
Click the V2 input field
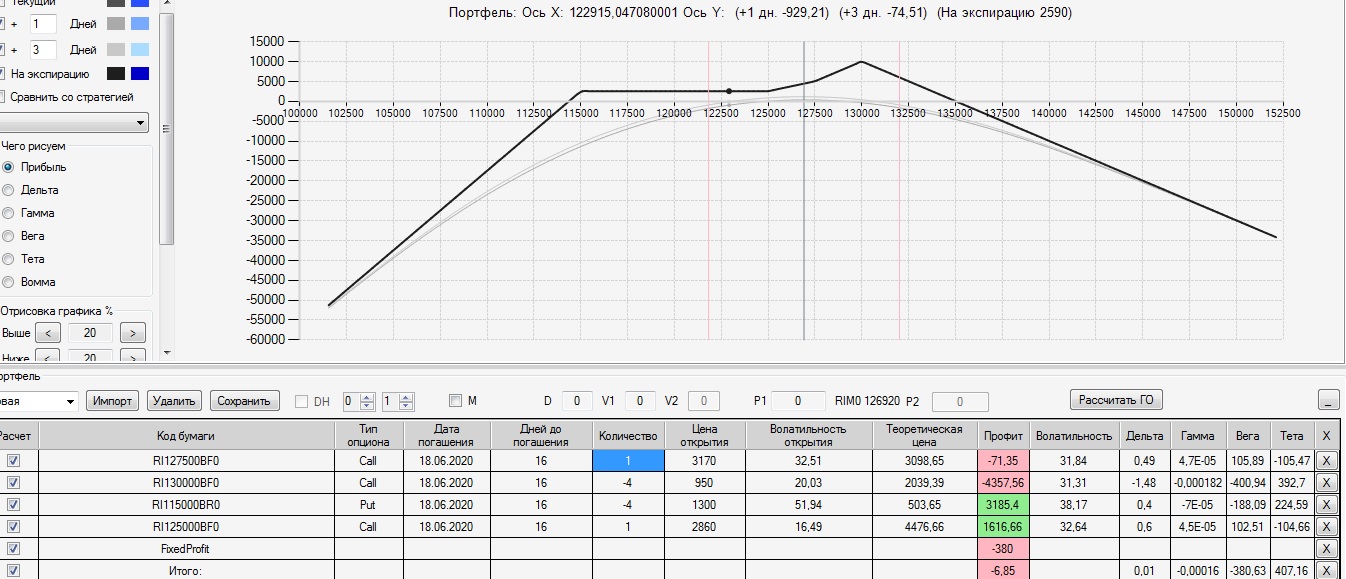703,401
